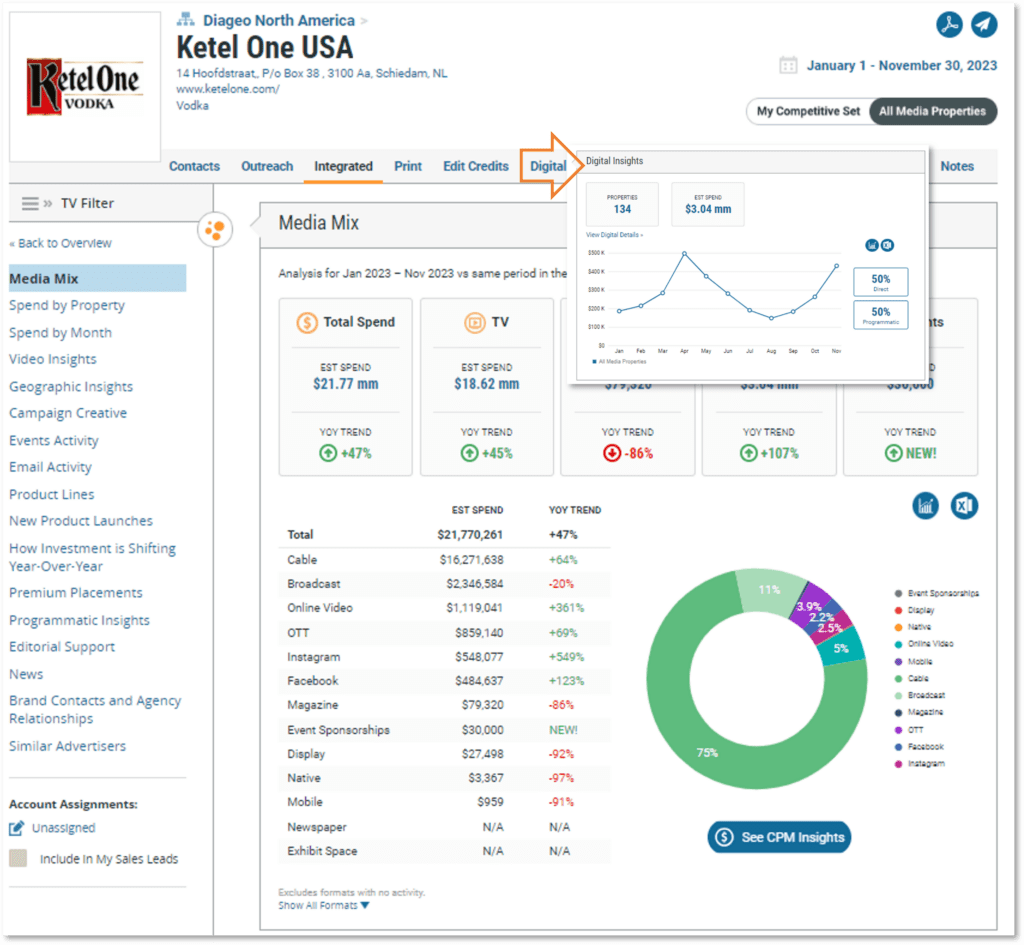Screen dimensions: 1024x945
Task: Click the small Excel icon in Digital Insights popup
Action: pyautogui.click(x=887, y=245)
